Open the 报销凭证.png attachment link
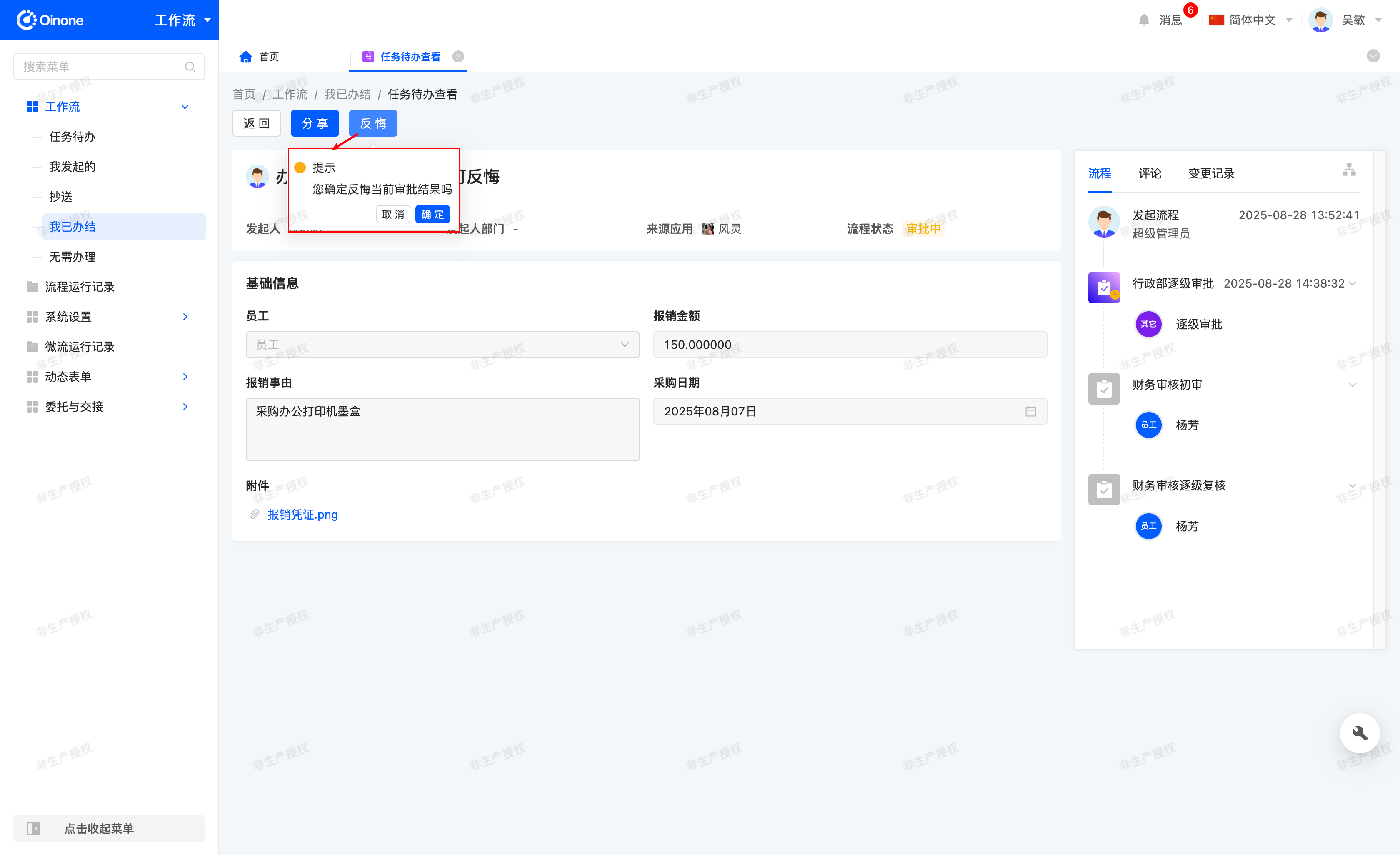 [302, 515]
